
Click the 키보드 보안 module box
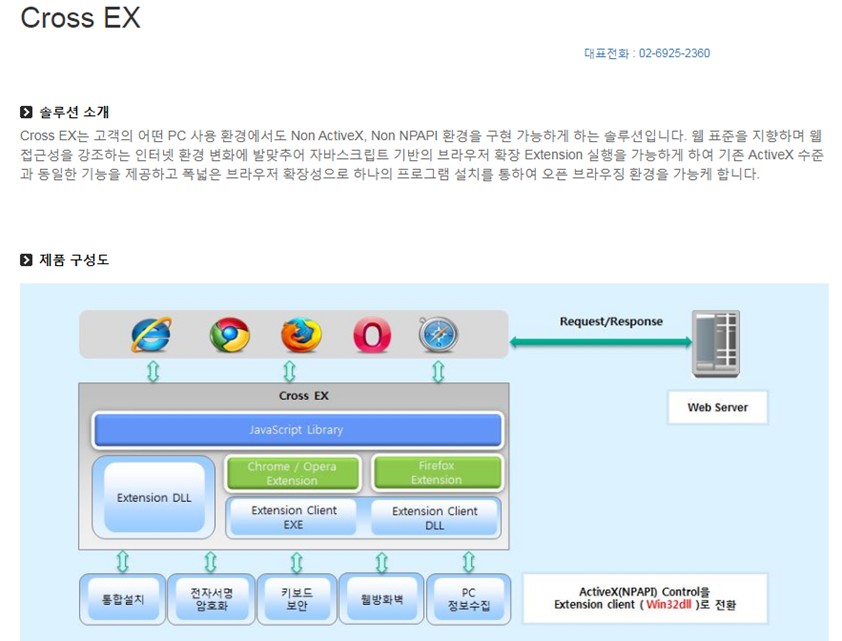297,599
